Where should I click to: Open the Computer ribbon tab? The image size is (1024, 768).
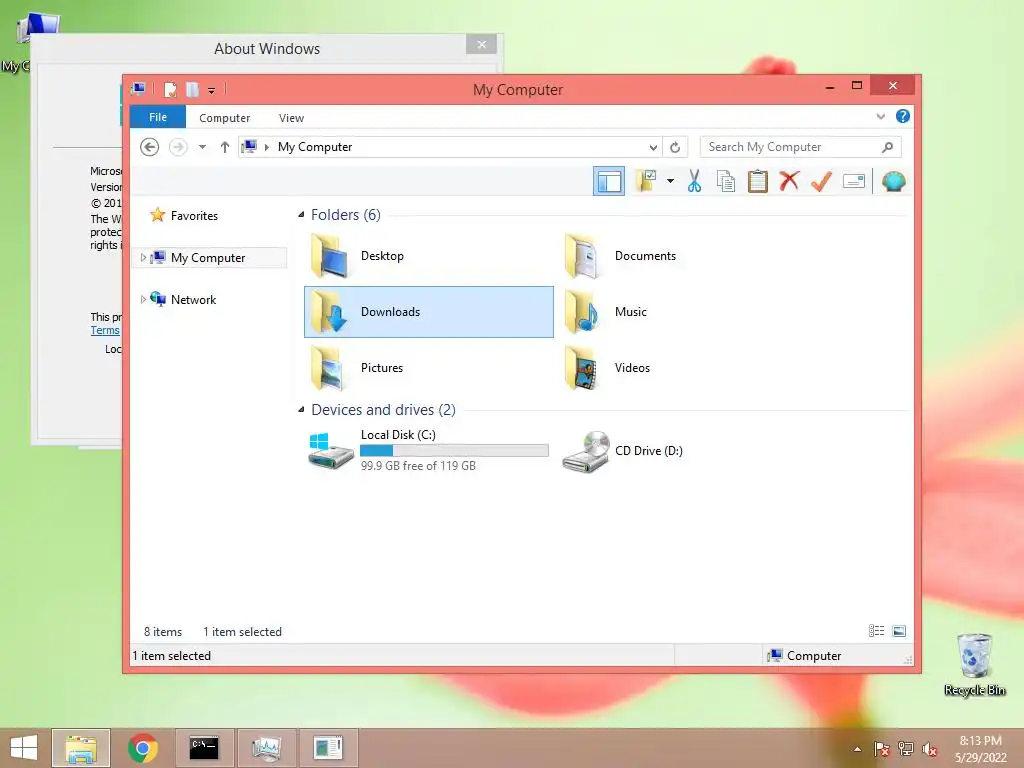pyautogui.click(x=225, y=118)
